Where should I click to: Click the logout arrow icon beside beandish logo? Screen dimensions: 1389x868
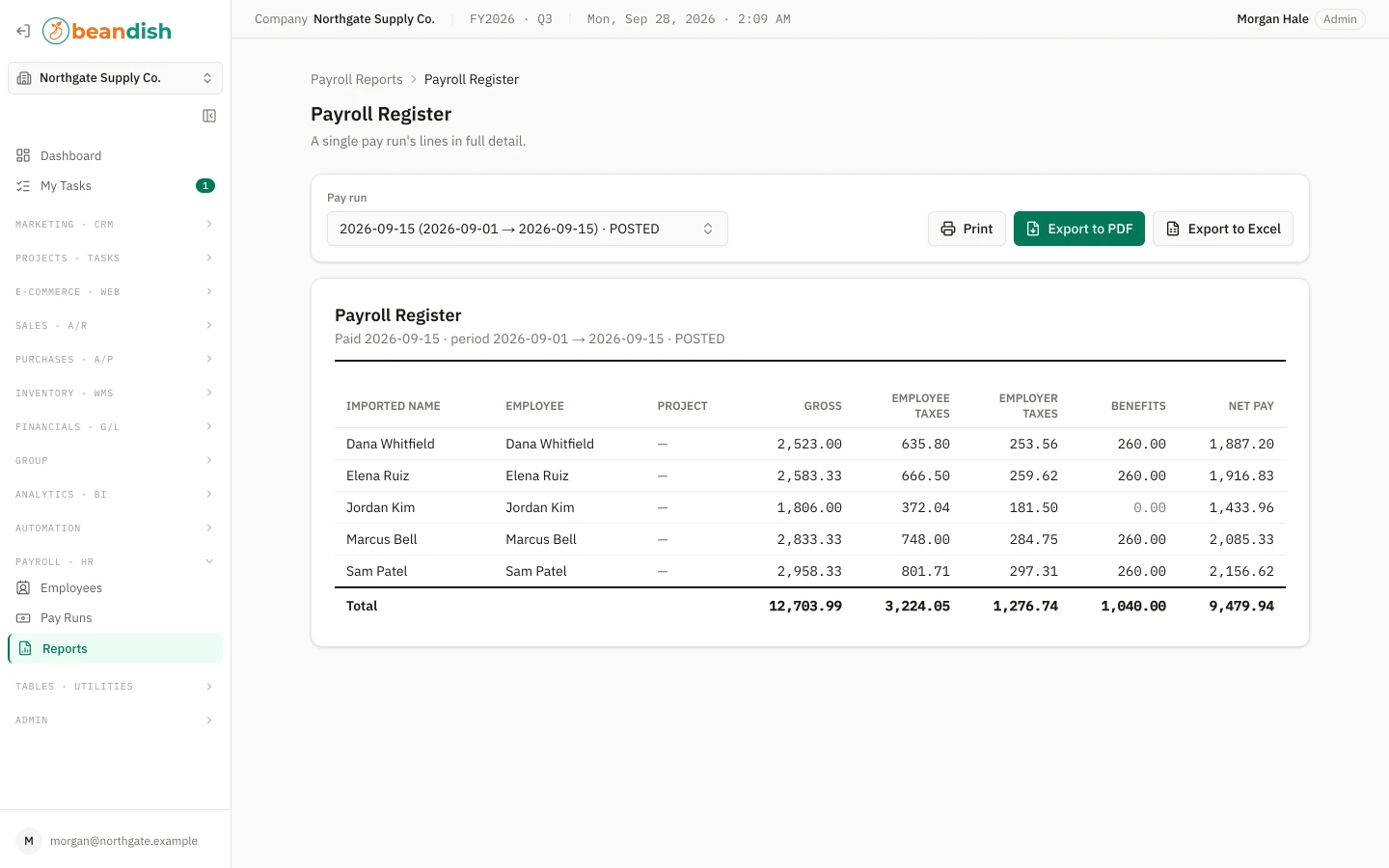[x=23, y=31]
